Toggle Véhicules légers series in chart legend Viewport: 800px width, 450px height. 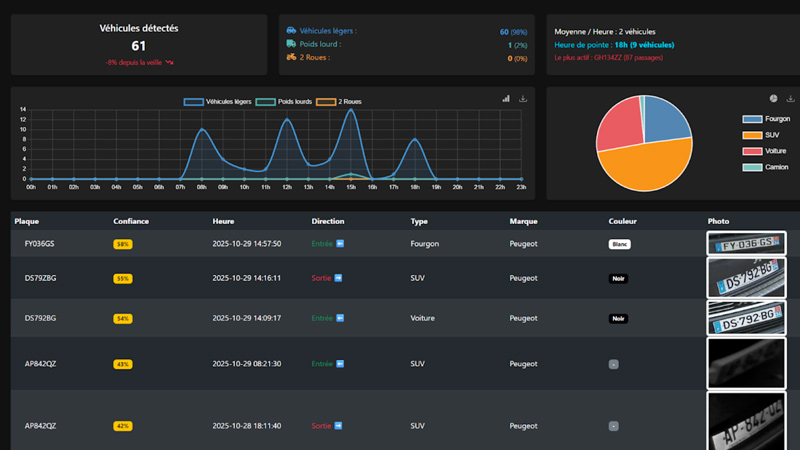217,102
